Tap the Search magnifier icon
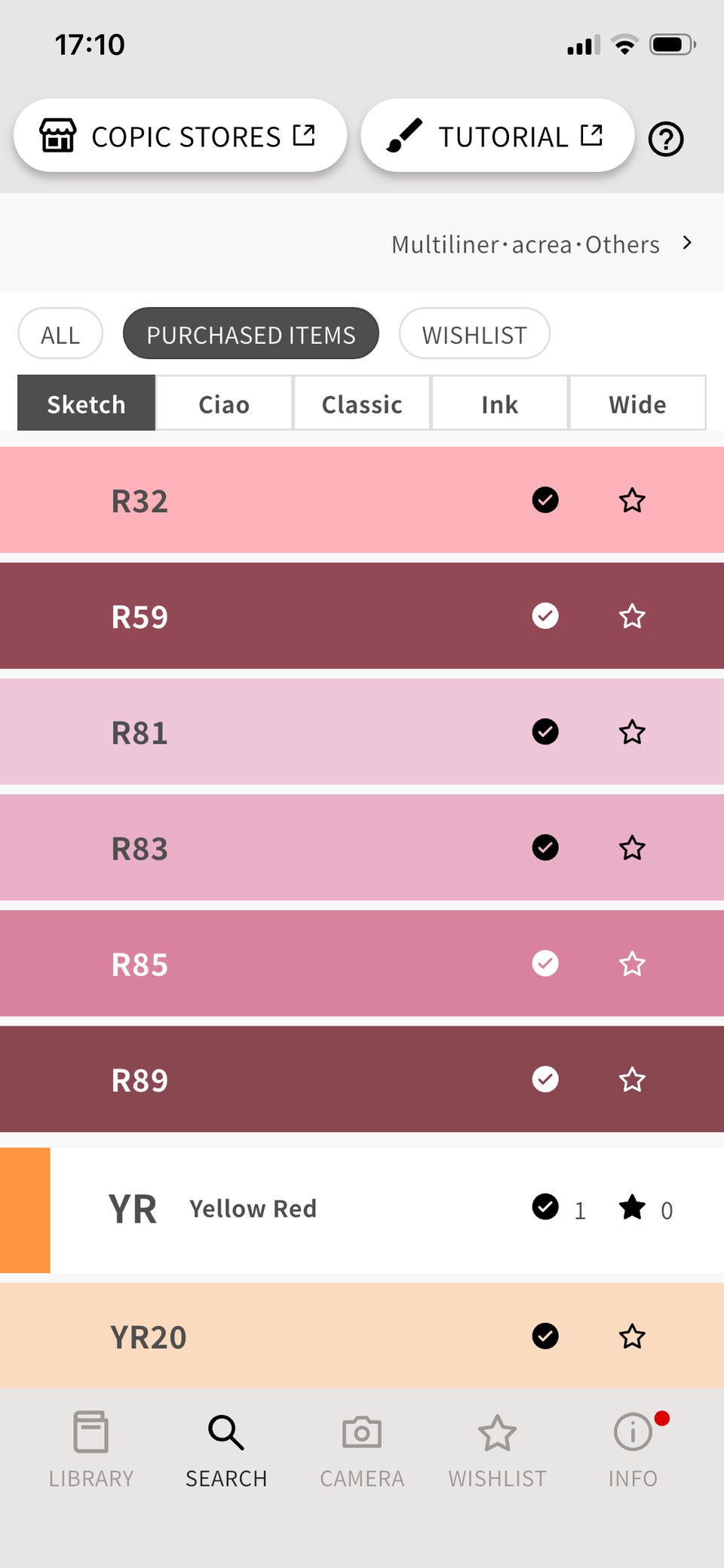Screen dimensions: 724x1568 click(x=225, y=1431)
